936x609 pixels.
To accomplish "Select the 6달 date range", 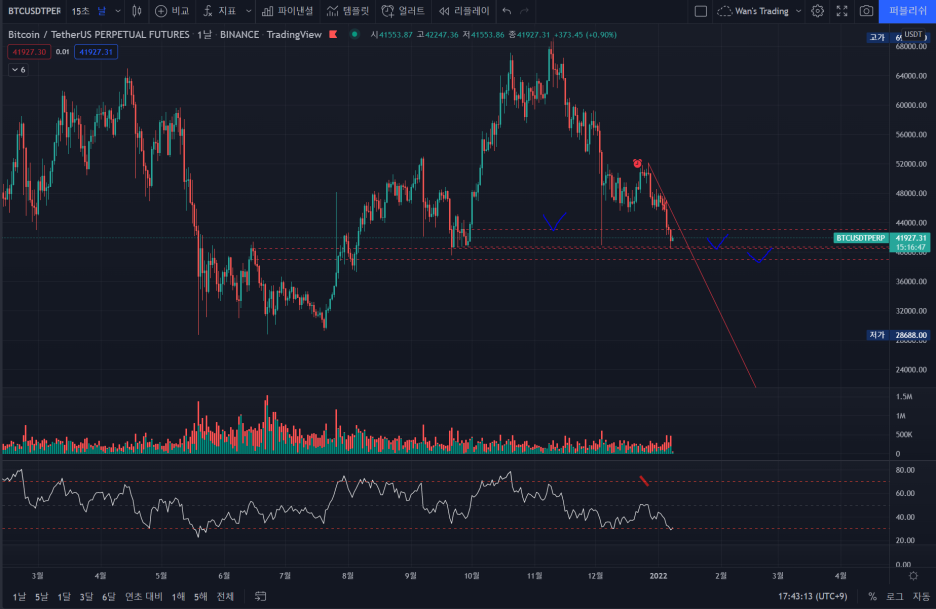I will [x=109, y=596].
